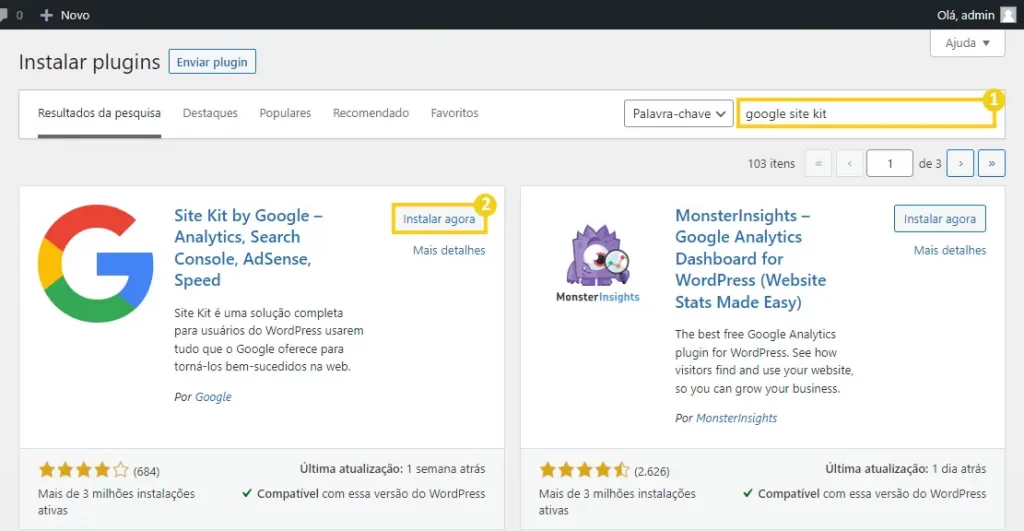The width and height of the screenshot is (1024, 531).
Task: Go to the next results page arrow
Action: 960,163
